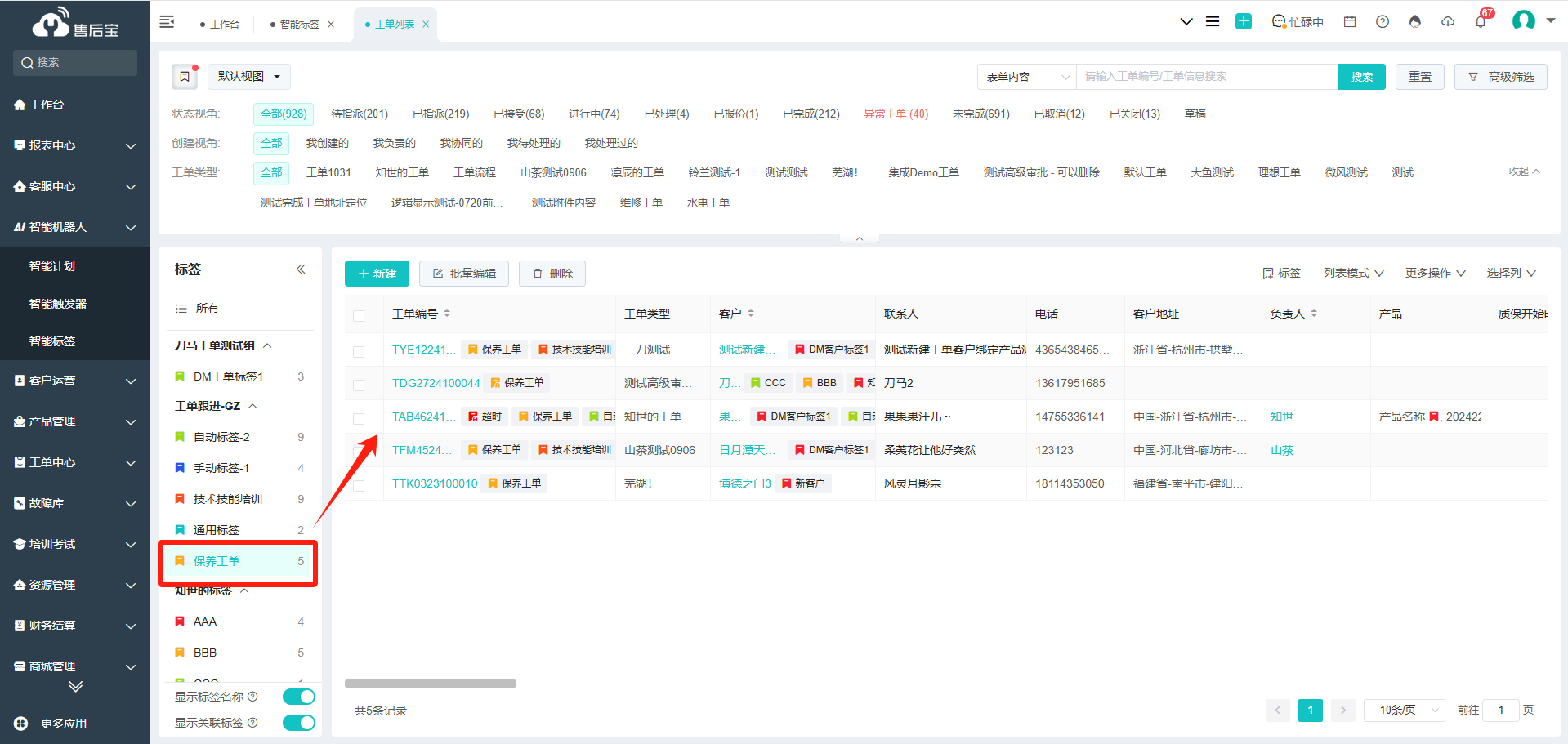This screenshot has height=744, width=1568.
Task: Filter status by 待指派(201)
Action: click(x=360, y=114)
